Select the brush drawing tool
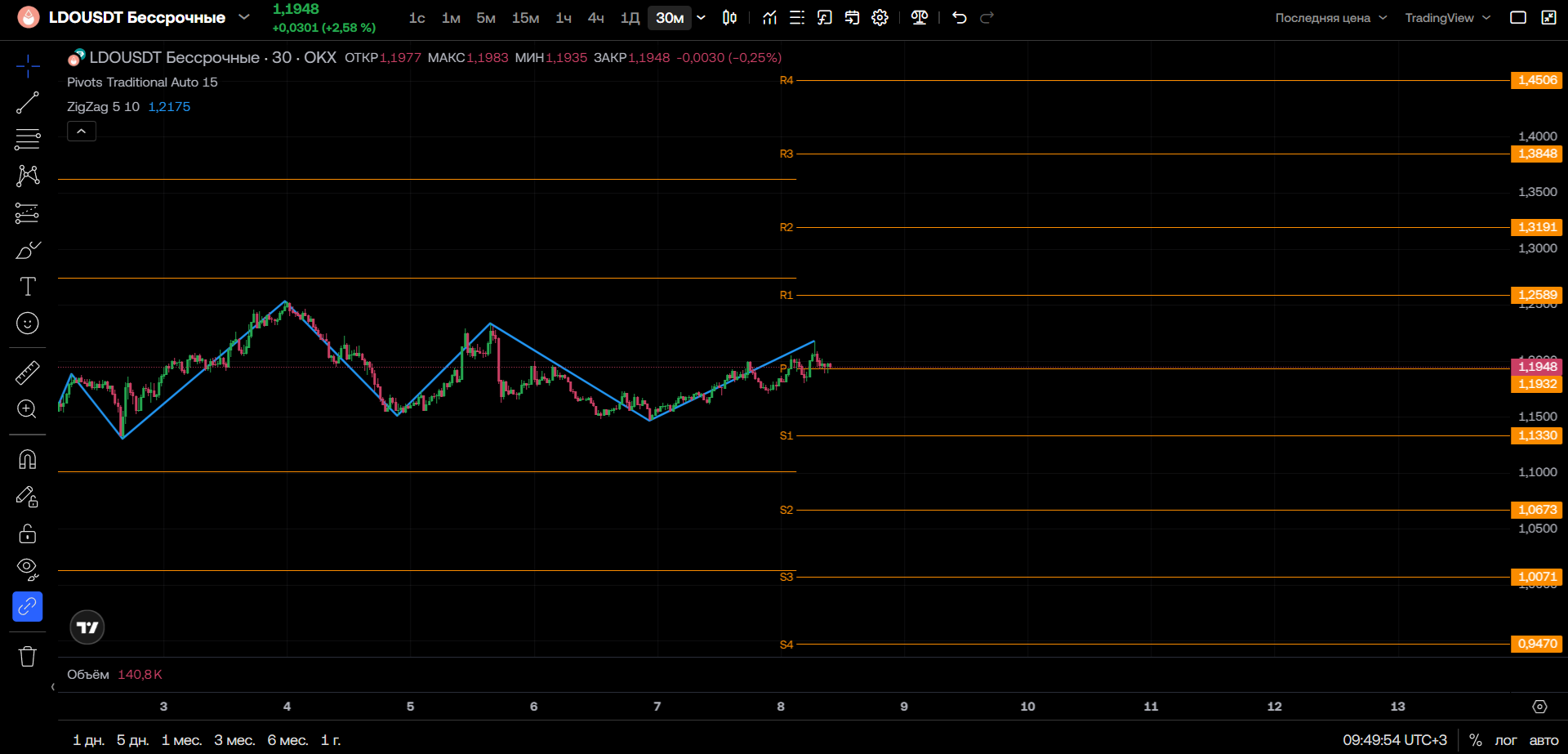1568x754 pixels. click(28, 250)
